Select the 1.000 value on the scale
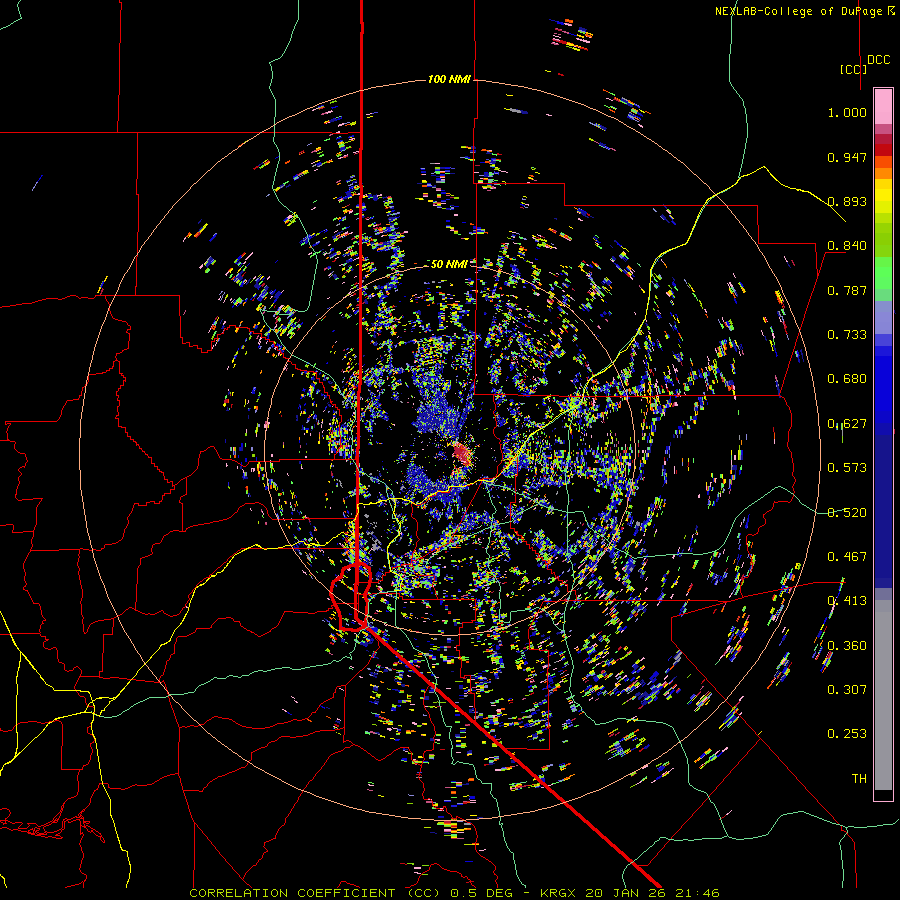This screenshot has height=900, width=900. (847, 112)
